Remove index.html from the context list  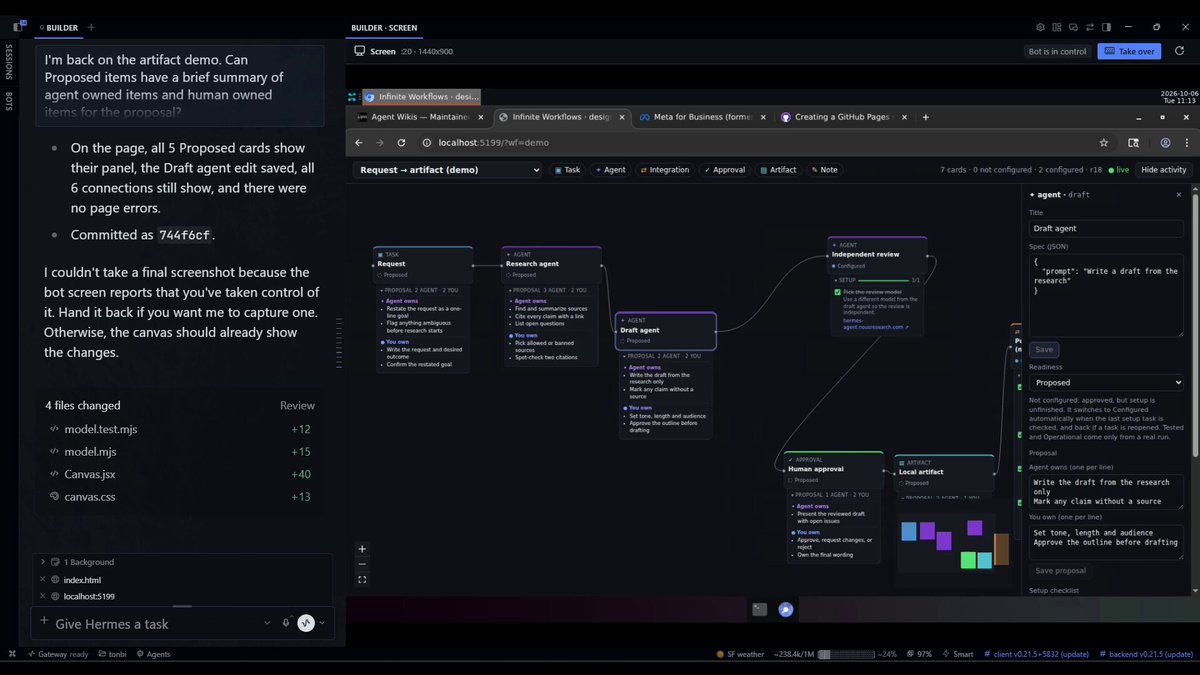click(43, 580)
